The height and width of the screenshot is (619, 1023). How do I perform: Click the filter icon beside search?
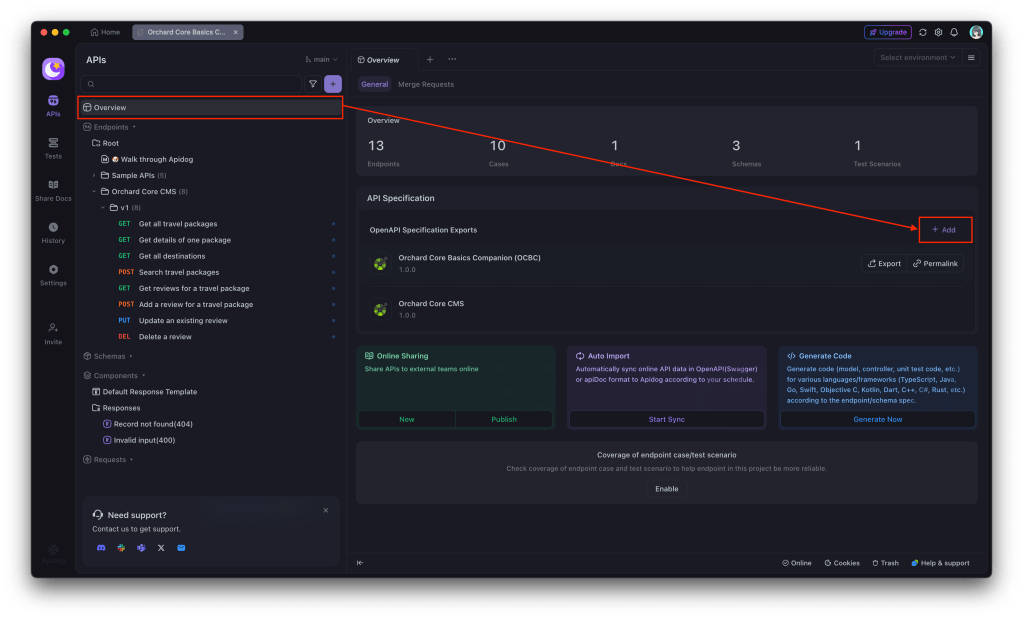[x=312, y=84]
